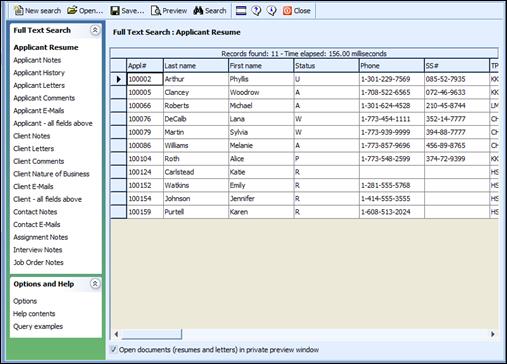
Task: Sort by the Last name column header
Action: coord(196,66)
